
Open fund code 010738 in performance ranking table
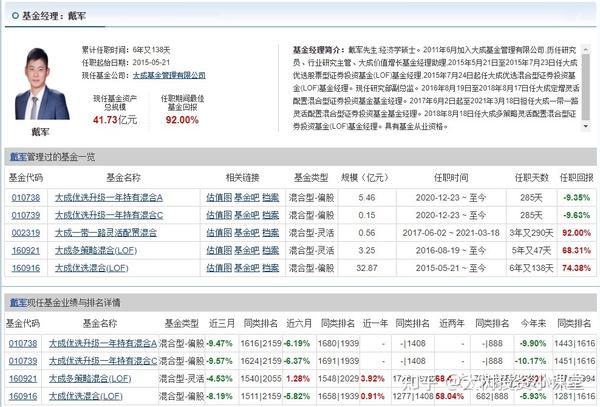coord(23,344)
